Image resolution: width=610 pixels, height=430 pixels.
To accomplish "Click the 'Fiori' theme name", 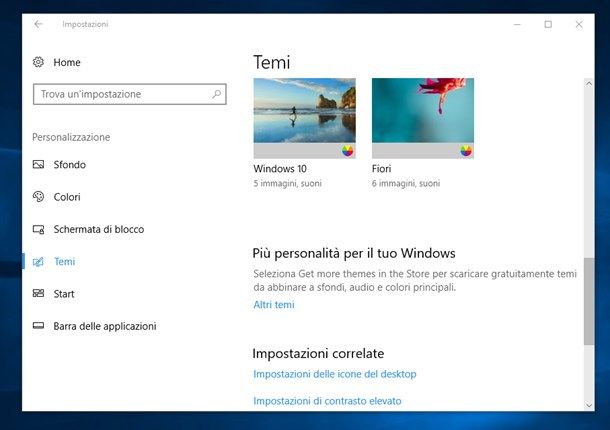I will point(381,168).
